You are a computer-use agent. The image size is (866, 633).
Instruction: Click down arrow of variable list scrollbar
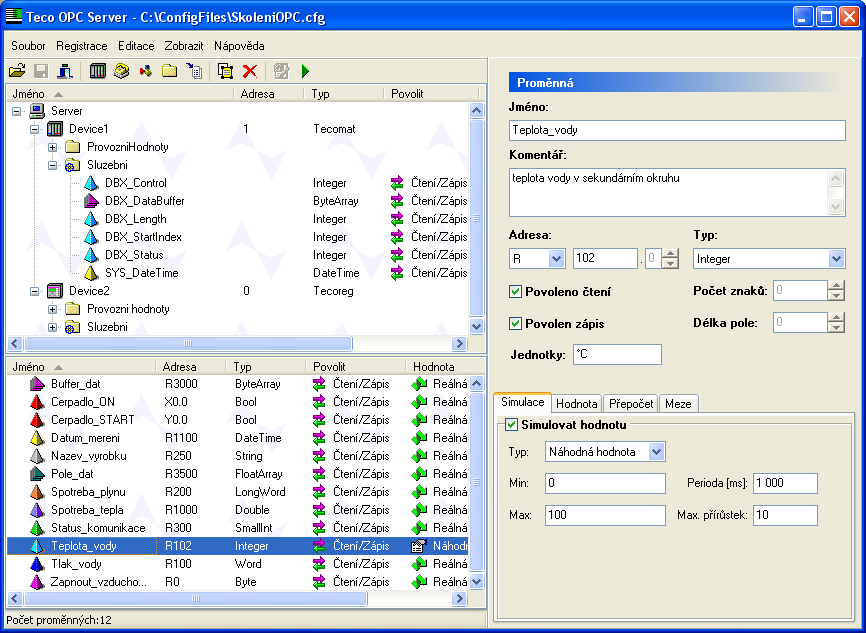point(477,581)
